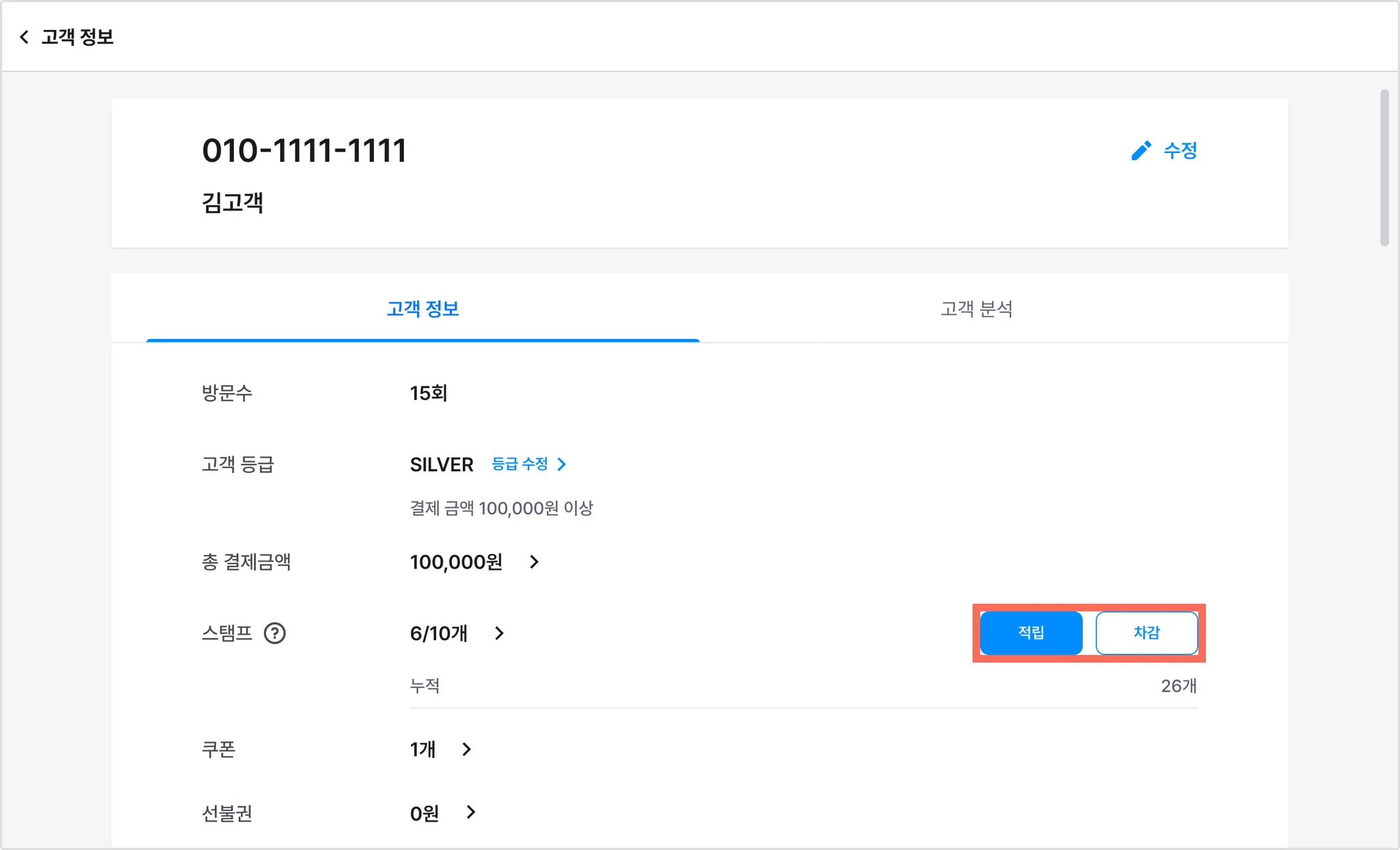Click the 1개 coupon count
Screen dimensions: 1400x850
pyautogui.click(x=422, y=750)
